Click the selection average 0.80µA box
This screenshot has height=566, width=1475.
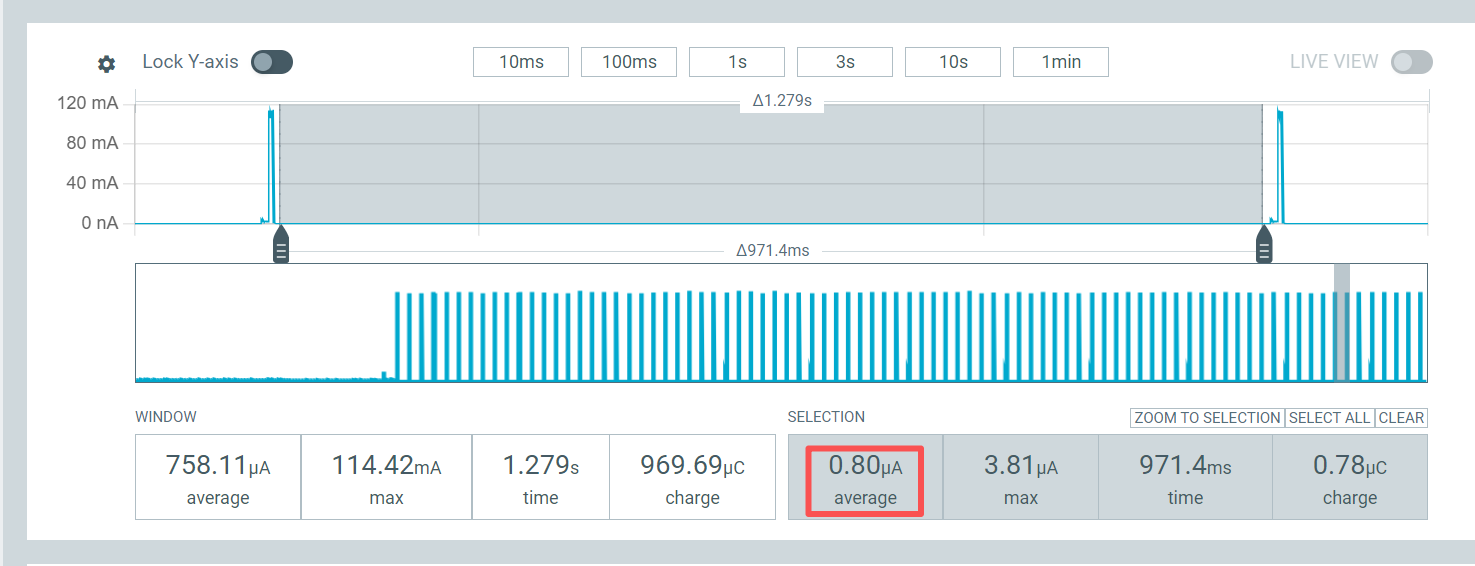tap(865, 477)
